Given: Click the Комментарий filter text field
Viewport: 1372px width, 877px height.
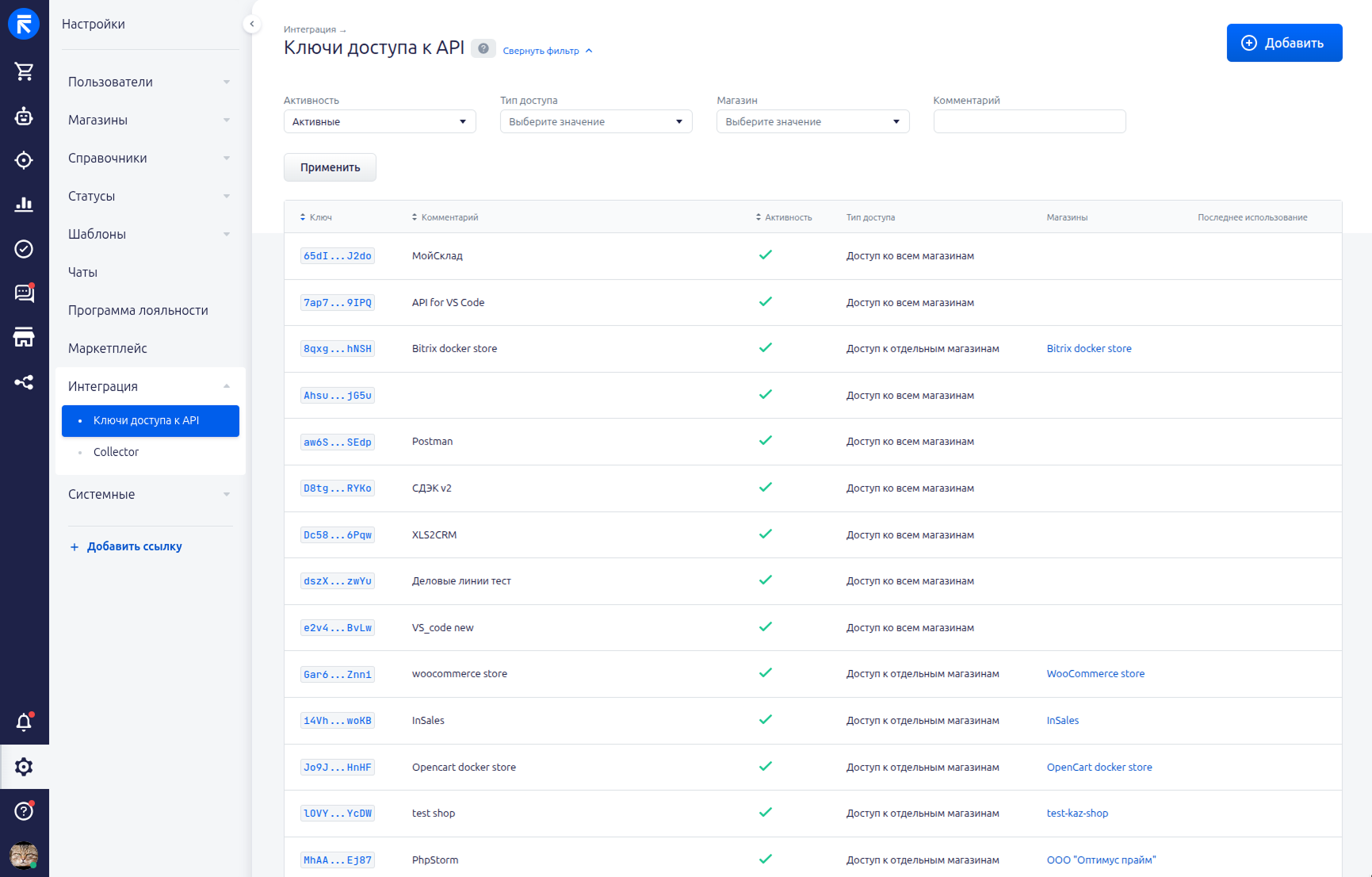Looking at the screenshot, I should (x=1029, y=121).
